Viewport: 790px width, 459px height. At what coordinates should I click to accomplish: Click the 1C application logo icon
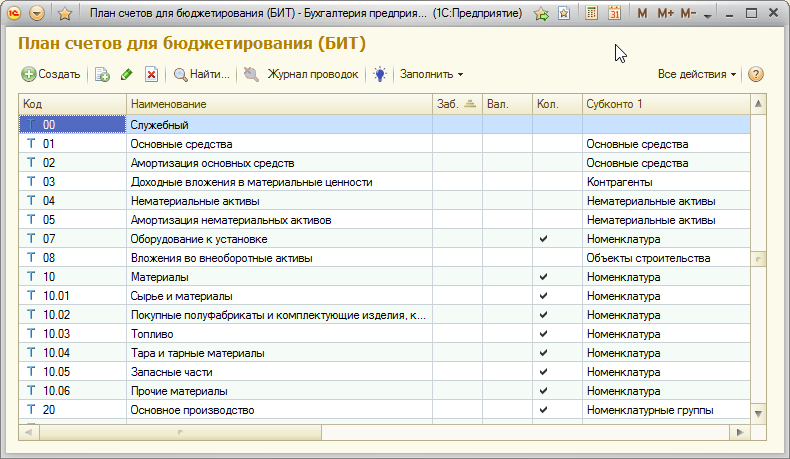14,13
